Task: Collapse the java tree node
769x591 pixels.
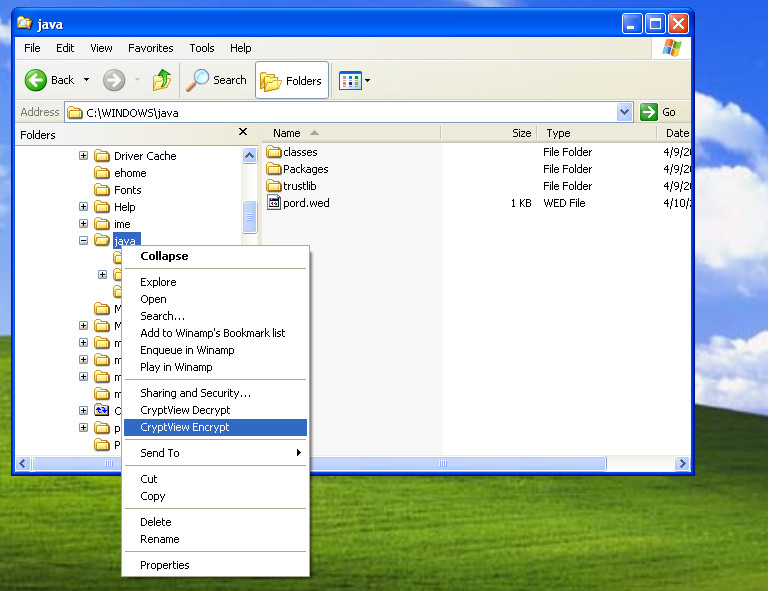Action: point(84,241)
